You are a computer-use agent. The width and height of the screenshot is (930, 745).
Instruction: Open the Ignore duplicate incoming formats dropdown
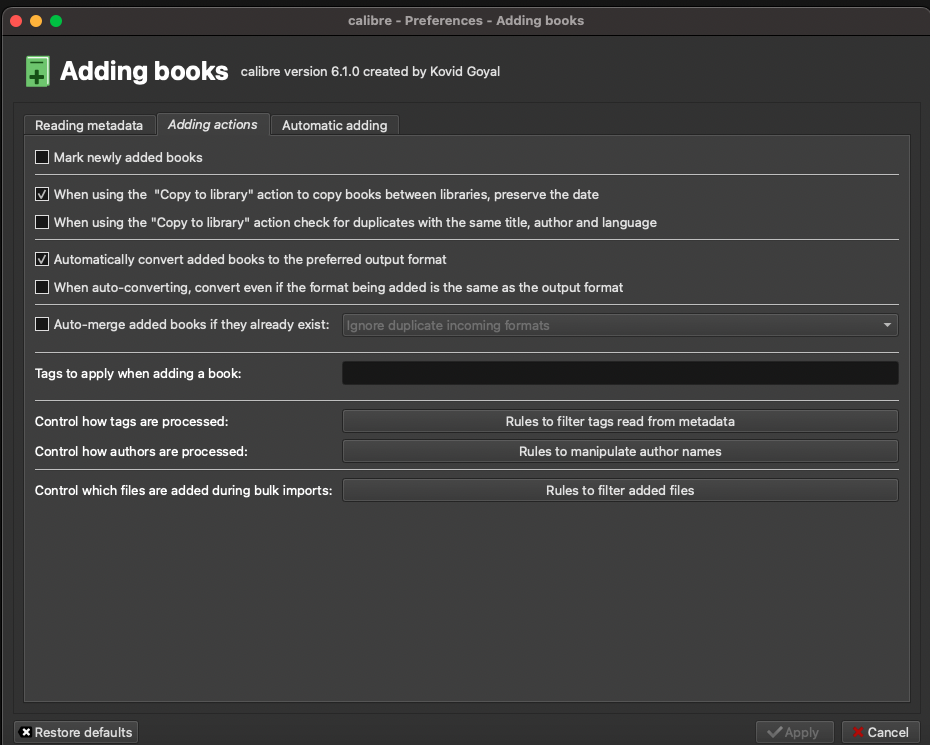pos(620,325)
